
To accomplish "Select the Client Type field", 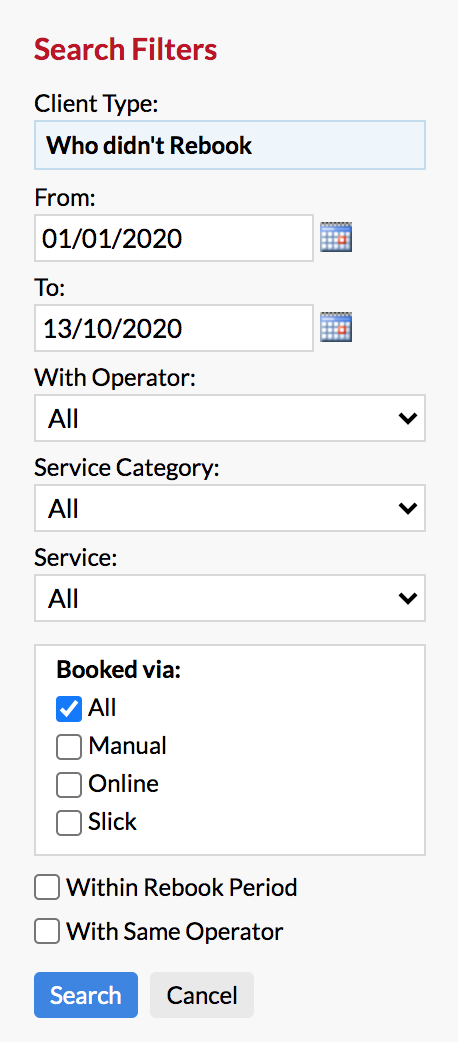I will [230, 145].
